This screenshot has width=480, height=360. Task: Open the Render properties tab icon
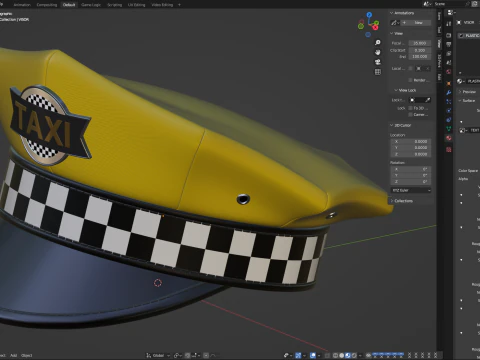click(449, 35)
